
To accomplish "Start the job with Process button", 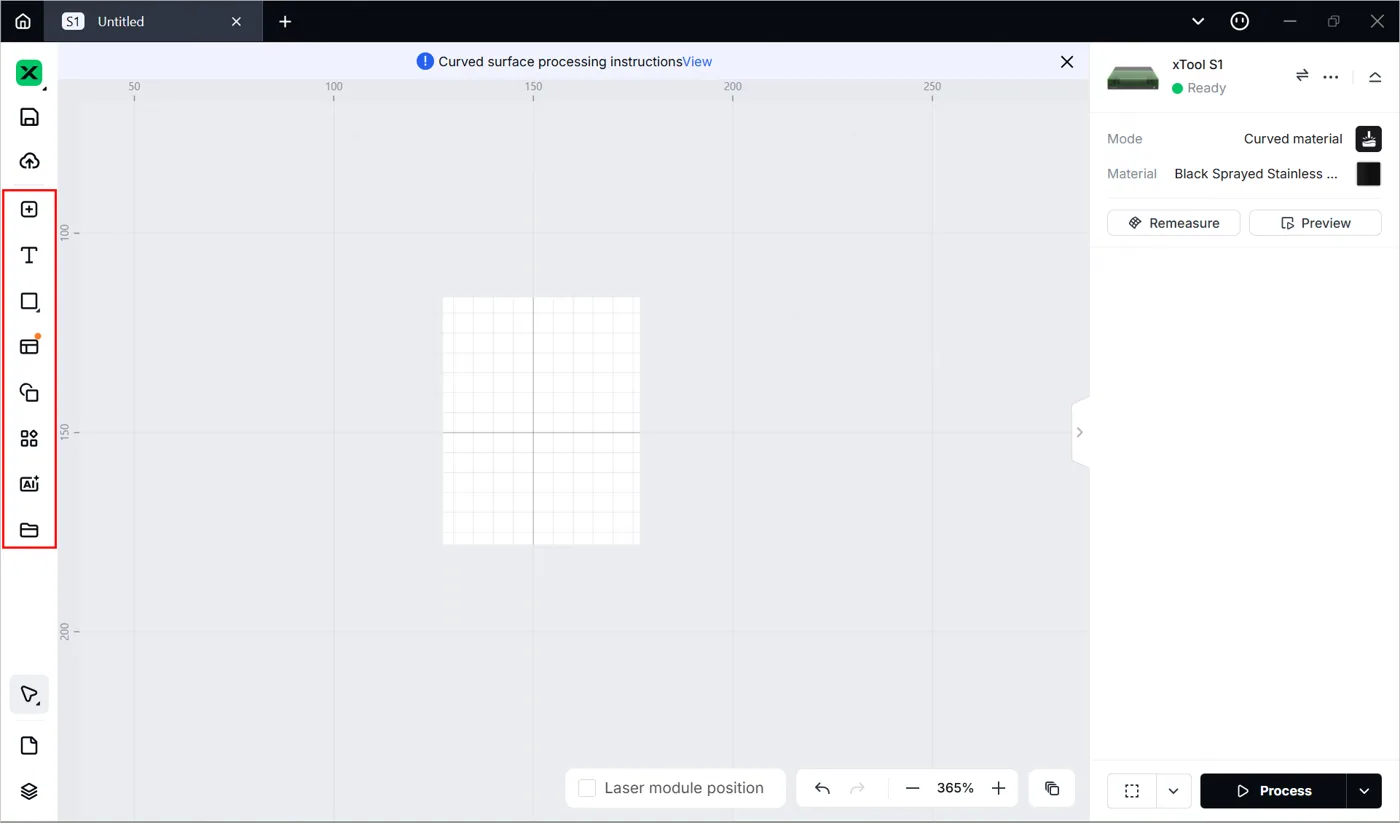I will [1273, 791].
